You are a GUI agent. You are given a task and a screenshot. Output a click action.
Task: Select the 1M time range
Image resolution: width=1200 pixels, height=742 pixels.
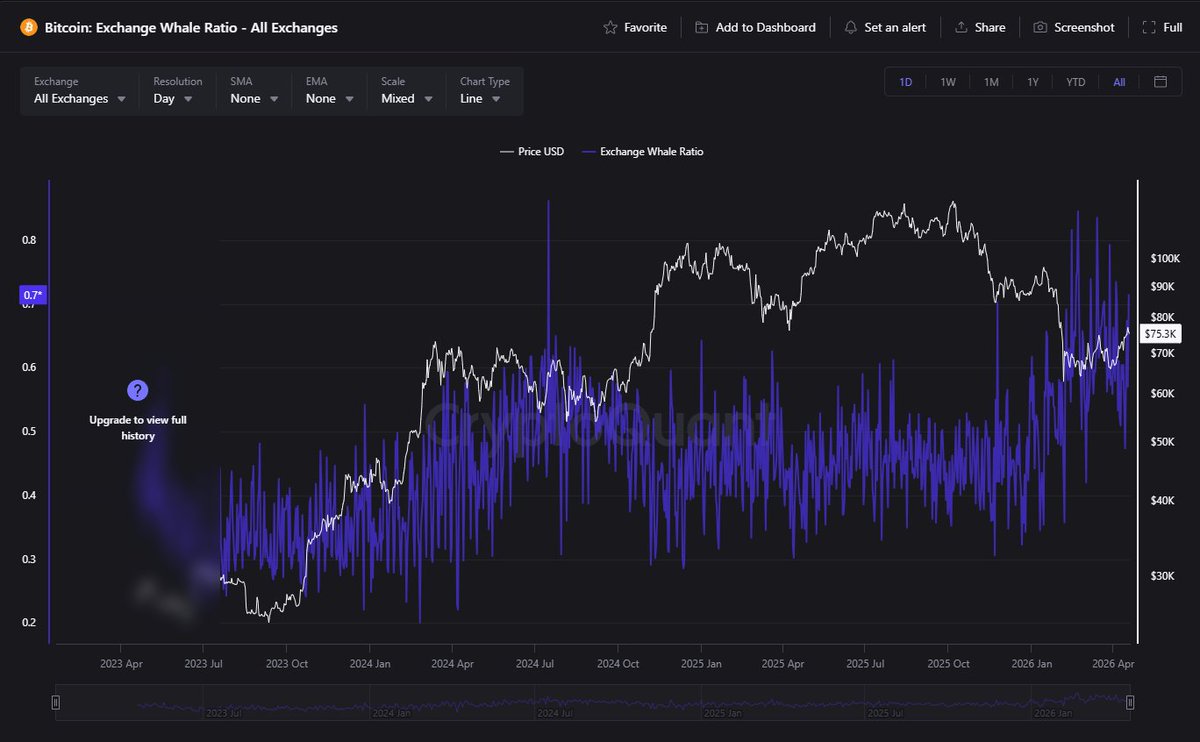[x=991, y=82]
